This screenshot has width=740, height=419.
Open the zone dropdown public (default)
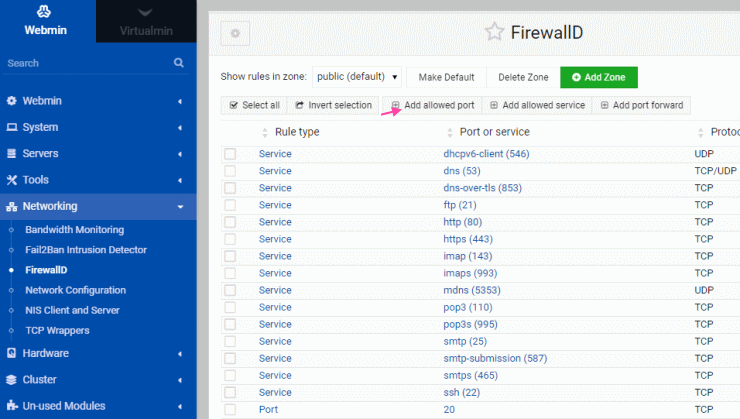[x=357, y=77]
